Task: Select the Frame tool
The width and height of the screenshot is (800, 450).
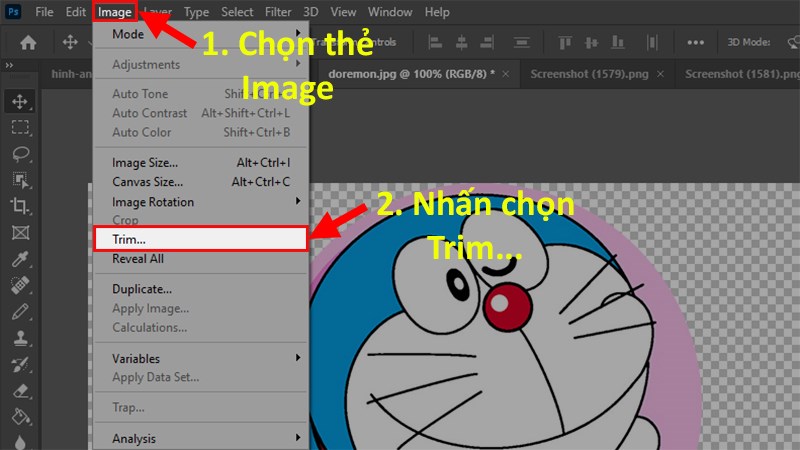Action: tap(20, 233)
